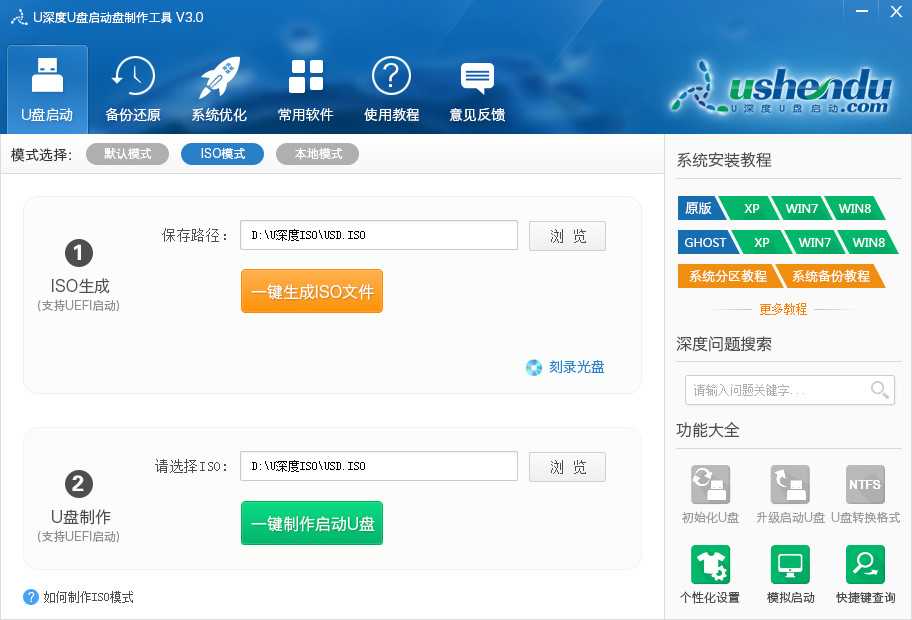Open GHOST WIN7 tutorial
The image size is (912, 620).
coord(814,242)
